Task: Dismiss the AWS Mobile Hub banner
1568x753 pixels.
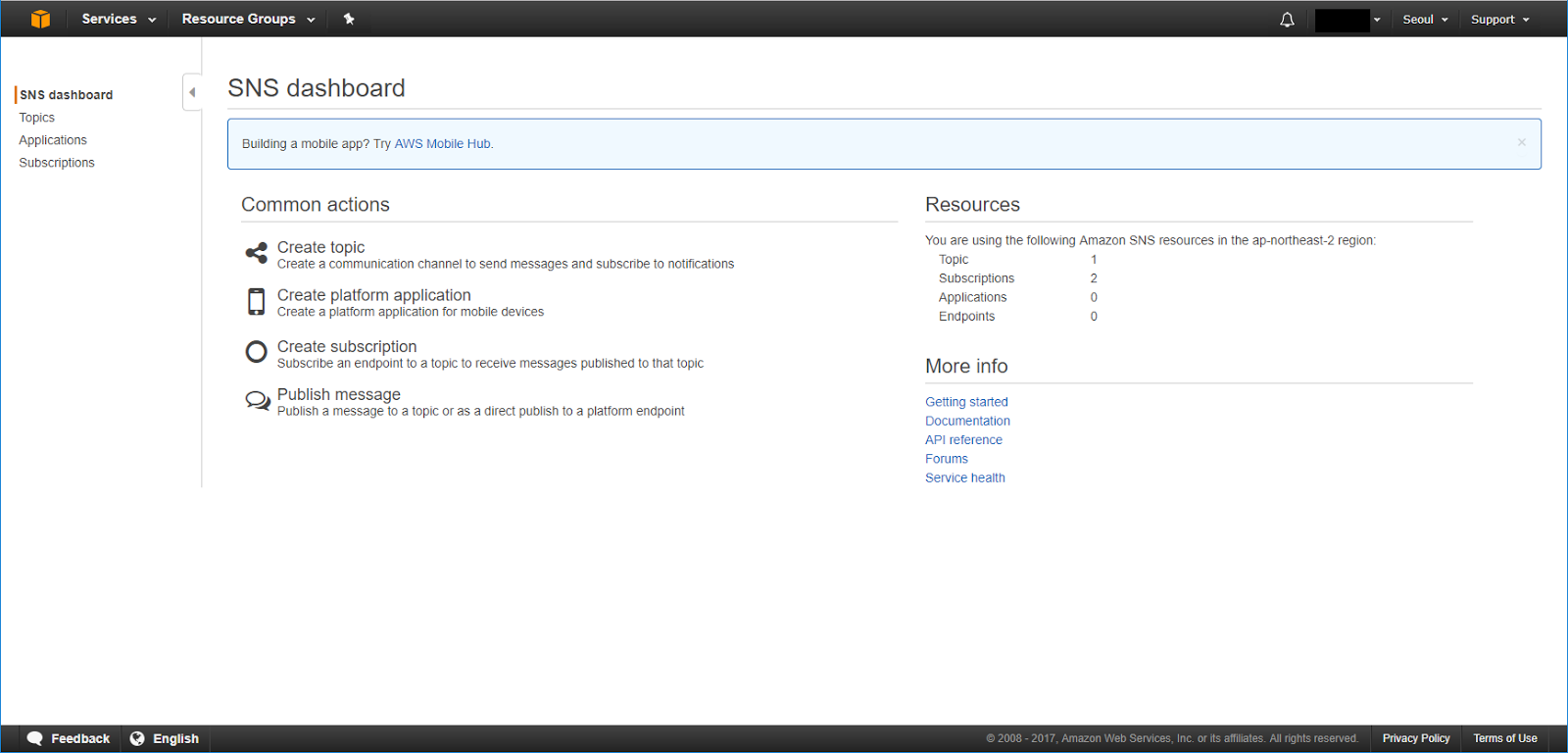Action: pos(1522,142)
